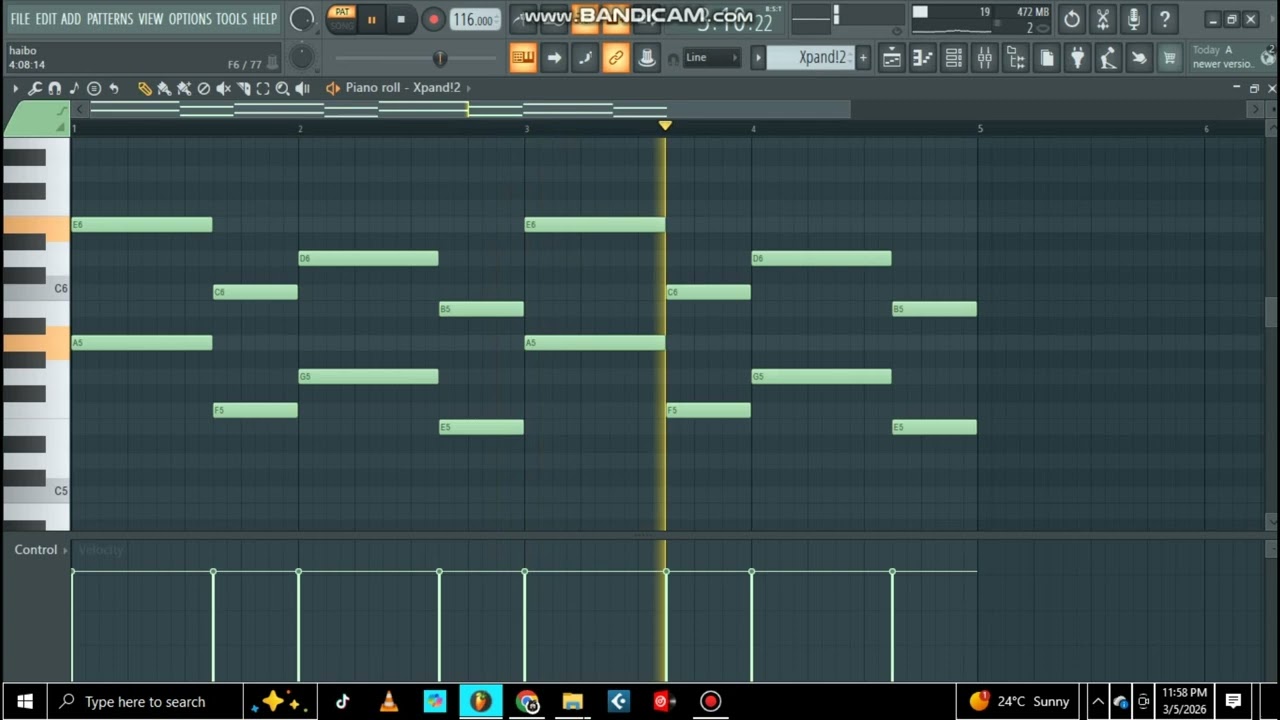Image resolution: width=1280 pixels, height=720 pixels.
Task: Open piano roll wrench tools menu
Action: coord(35,89)
